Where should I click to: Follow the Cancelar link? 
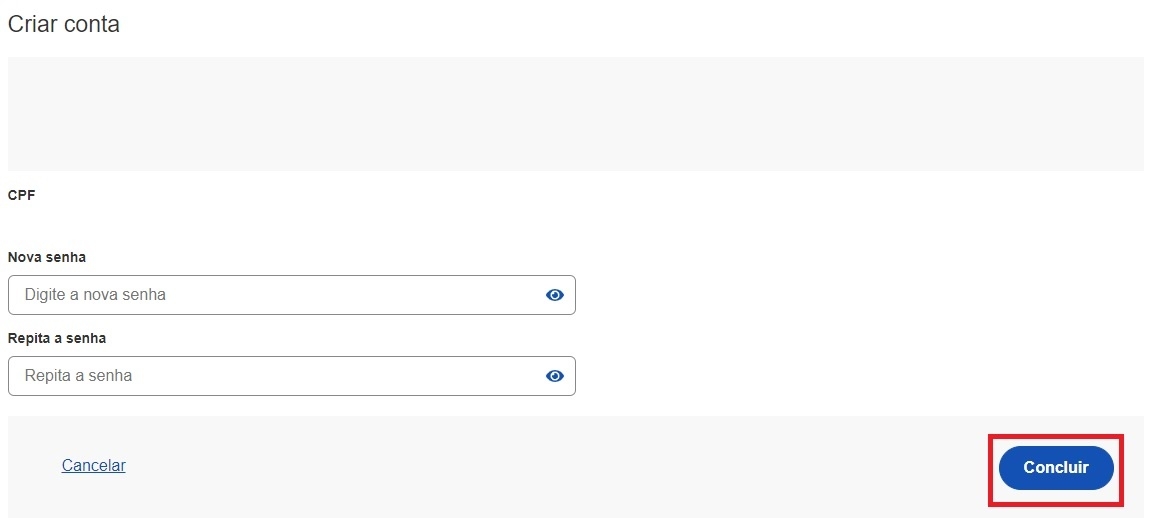pyautogui.click(x=94, y=465)
